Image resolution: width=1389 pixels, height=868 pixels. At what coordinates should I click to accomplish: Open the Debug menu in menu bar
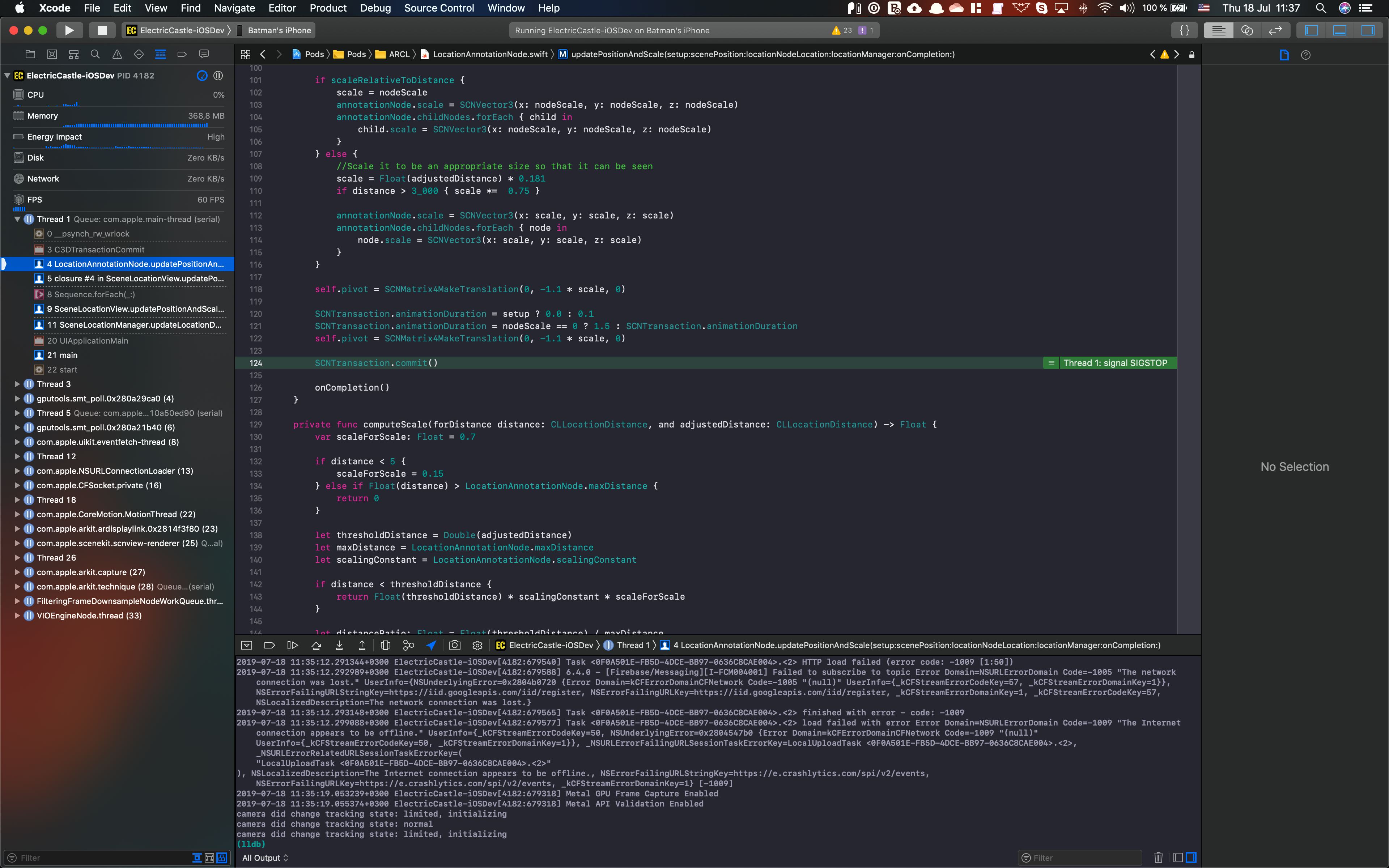coord(375,8)
